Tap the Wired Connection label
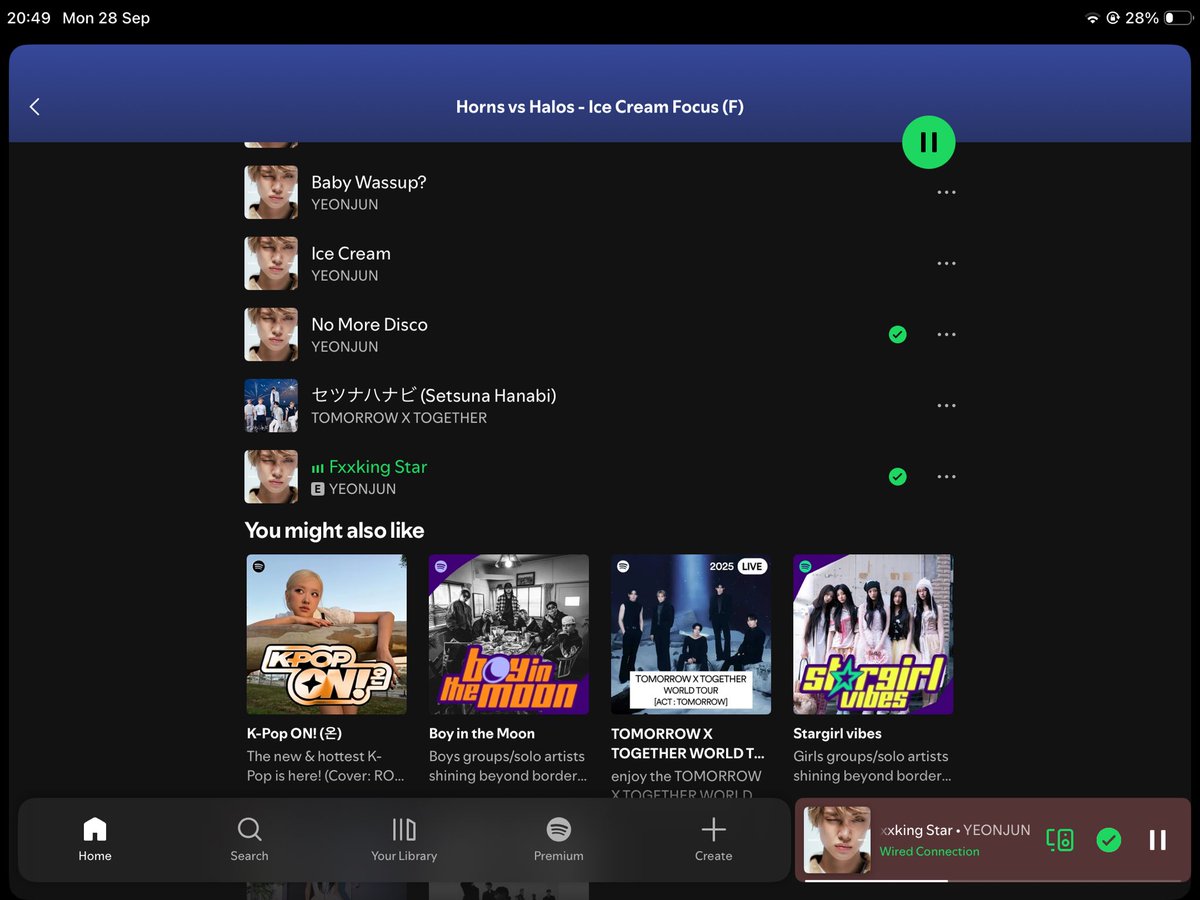 point(929,852)
